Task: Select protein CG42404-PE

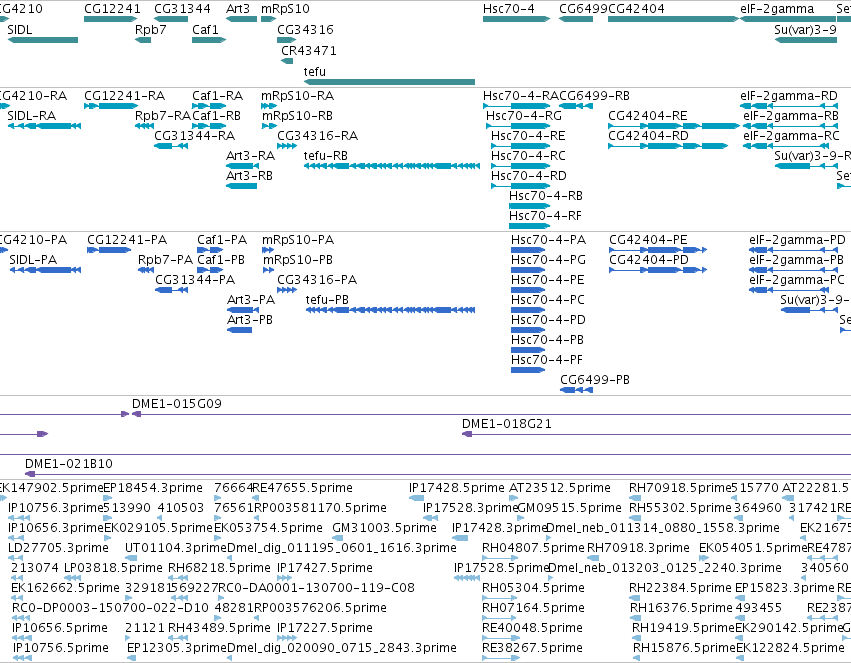Action: [x=658, y=250]
